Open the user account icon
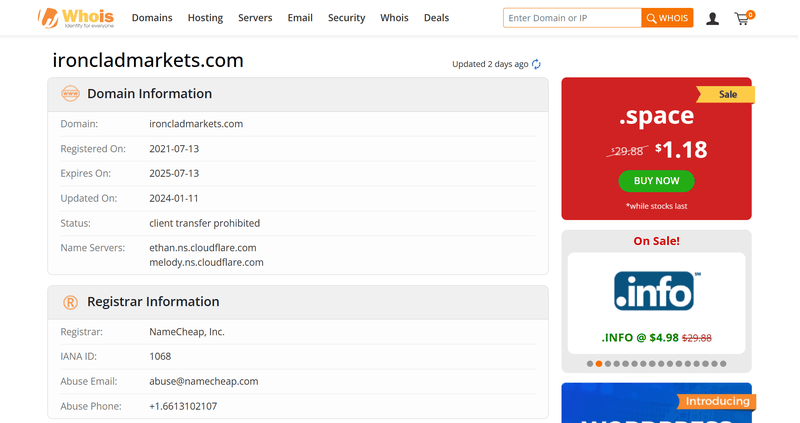 712,19
